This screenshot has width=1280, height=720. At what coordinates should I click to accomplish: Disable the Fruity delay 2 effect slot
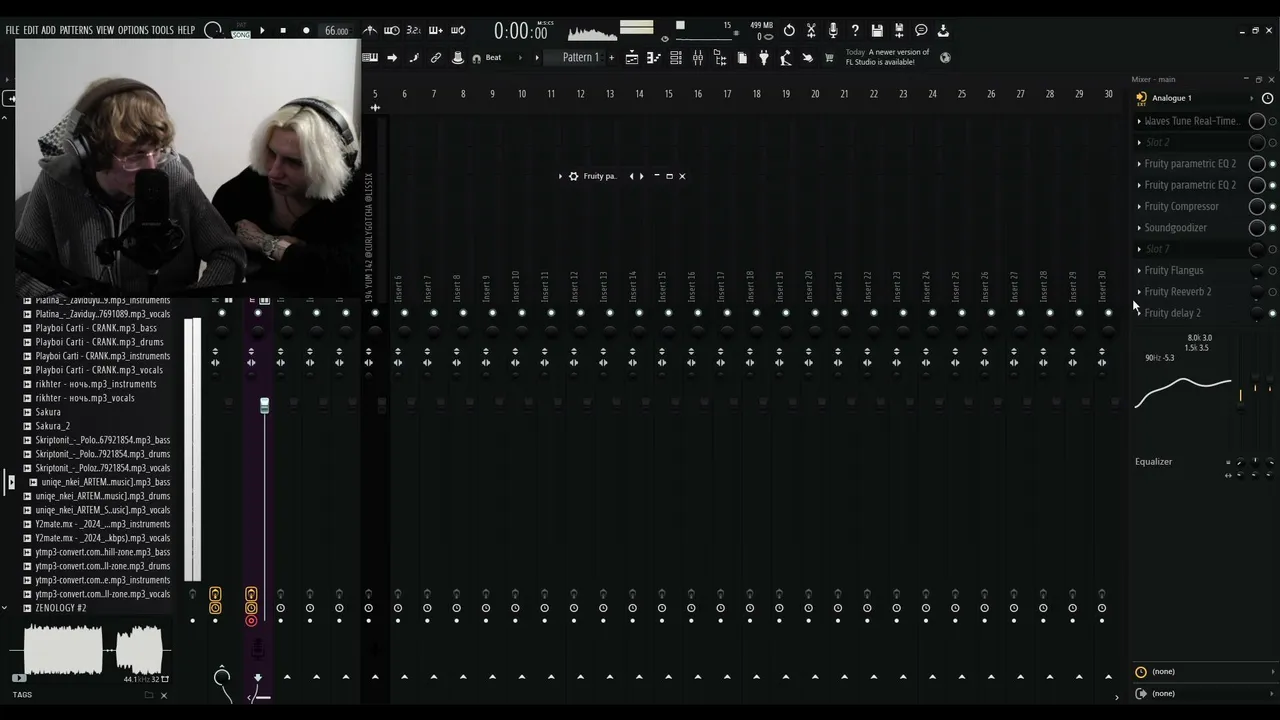tap(1273, 313)
